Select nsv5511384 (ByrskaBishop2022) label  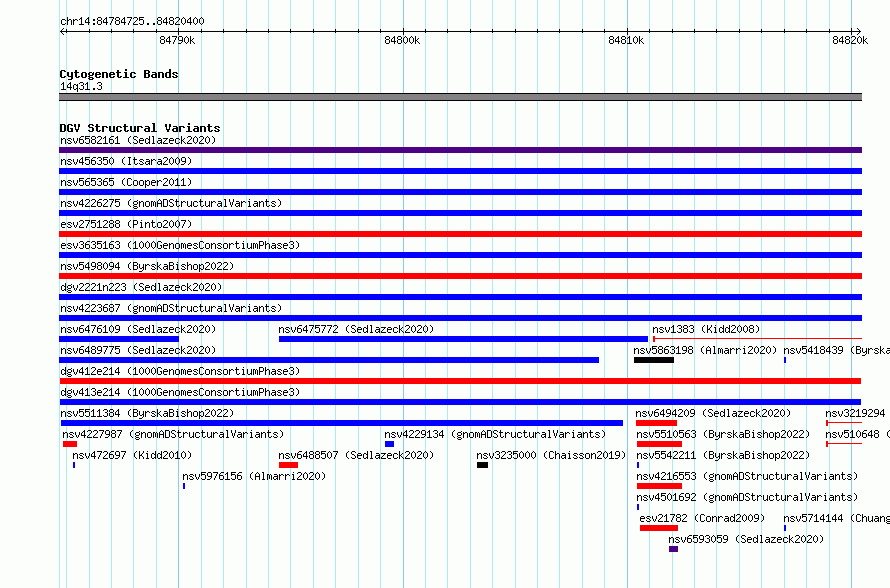[x=147, y=413]
